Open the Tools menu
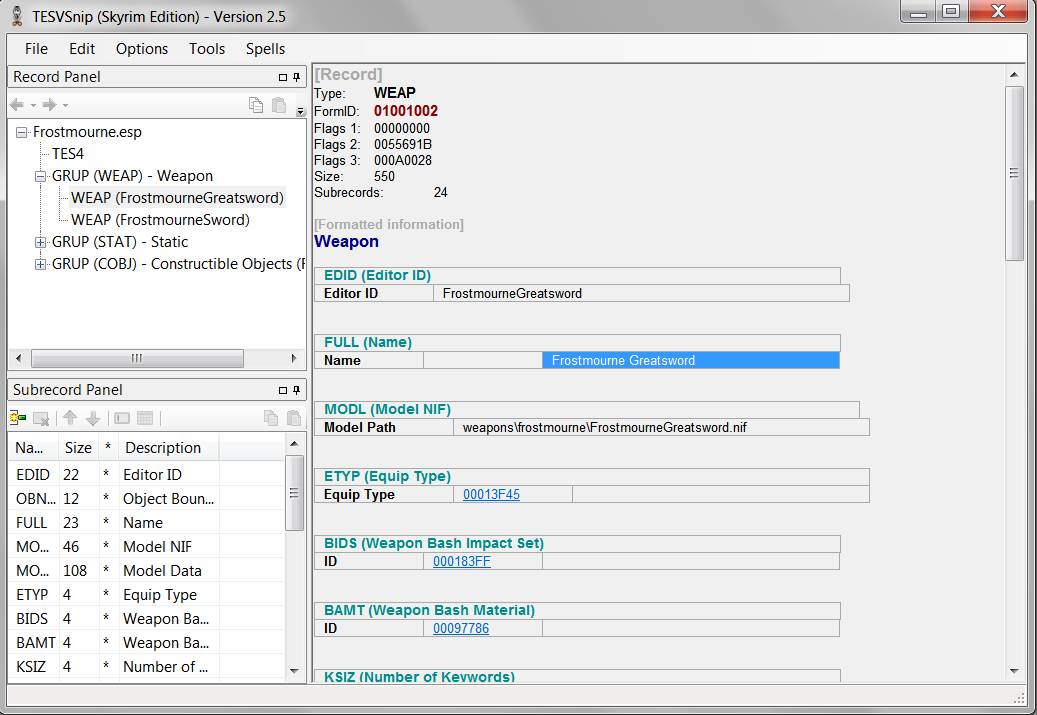This screenshot has width=1037, height=715. pos(207,49)
